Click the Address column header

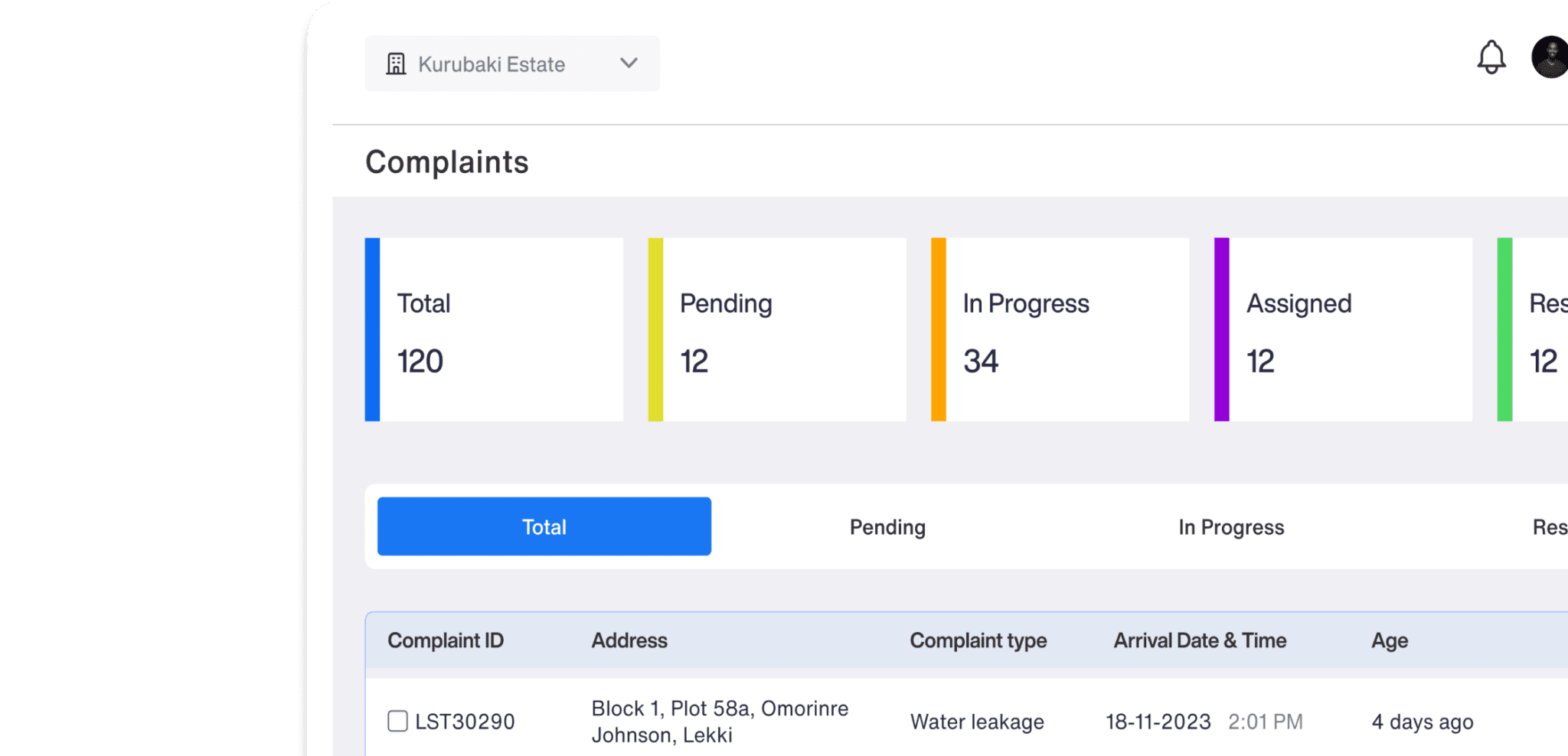point(629,640)
